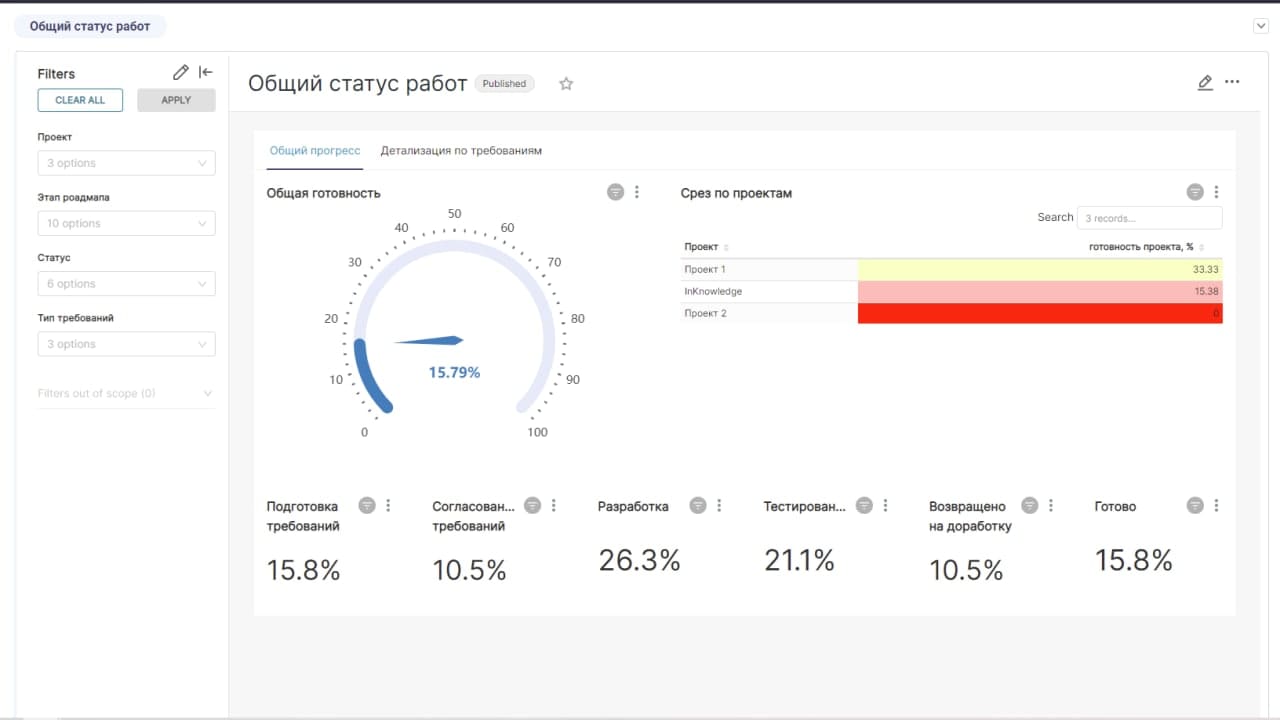The width and height of the screenshot is (1280, 720).
Task: Click filter badge icon on Разработка card
Action: (698, 506)
